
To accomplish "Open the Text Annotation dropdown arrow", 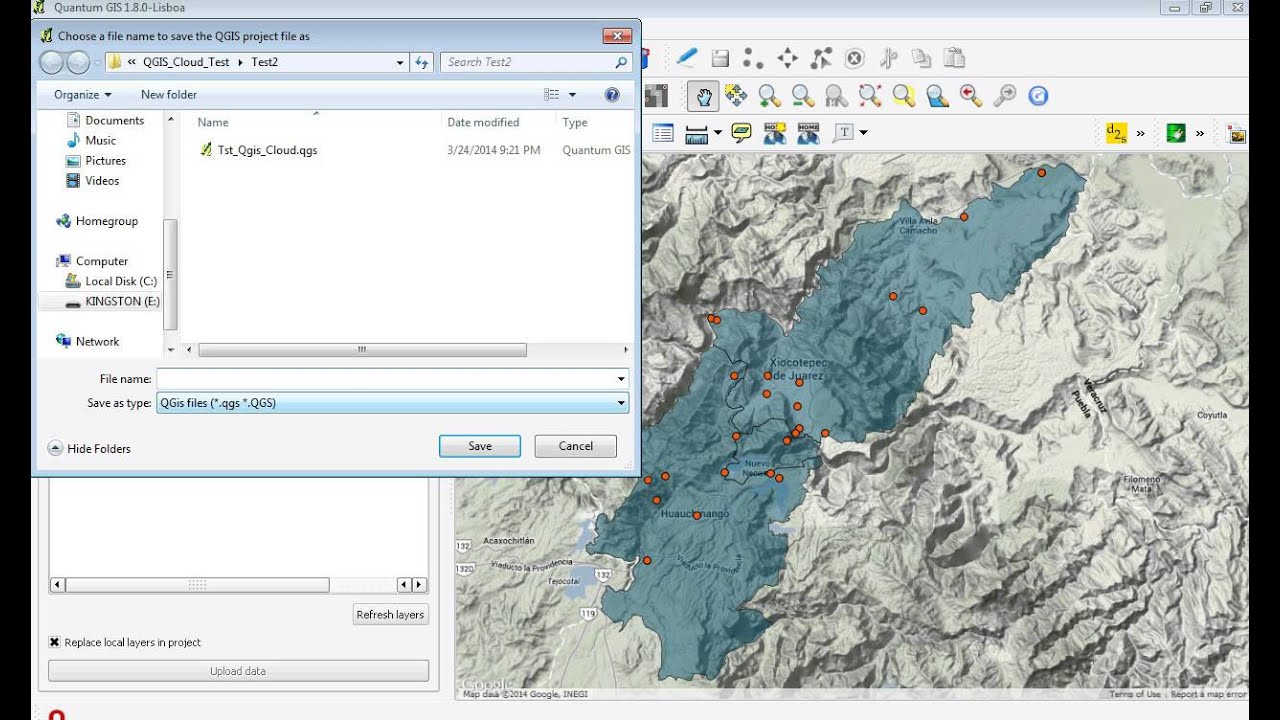I will (x=863, y=133).
